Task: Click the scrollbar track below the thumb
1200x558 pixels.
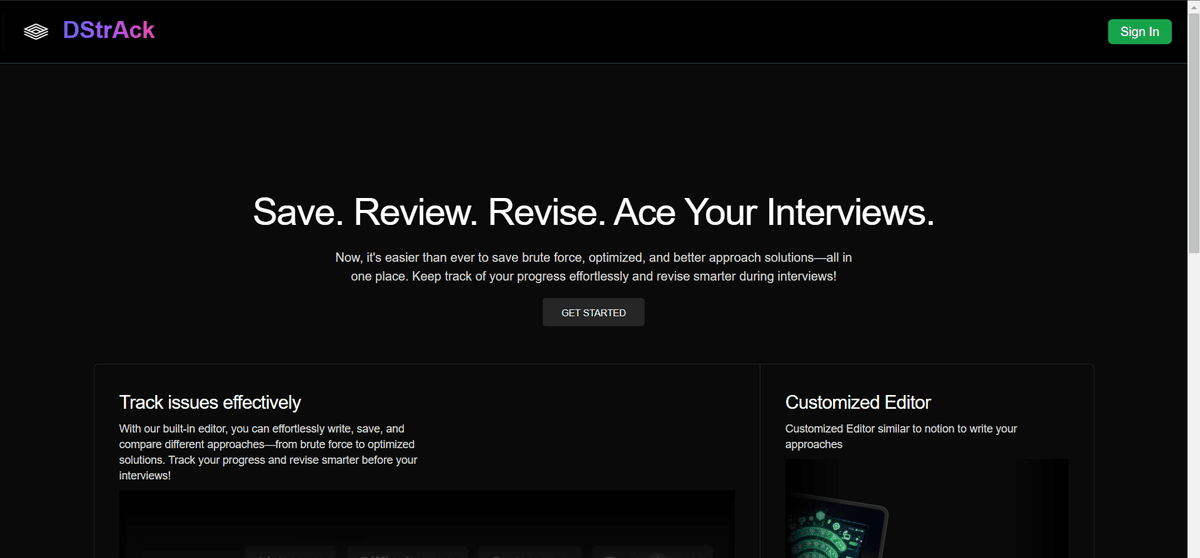Action: (x=1192, y=400)
